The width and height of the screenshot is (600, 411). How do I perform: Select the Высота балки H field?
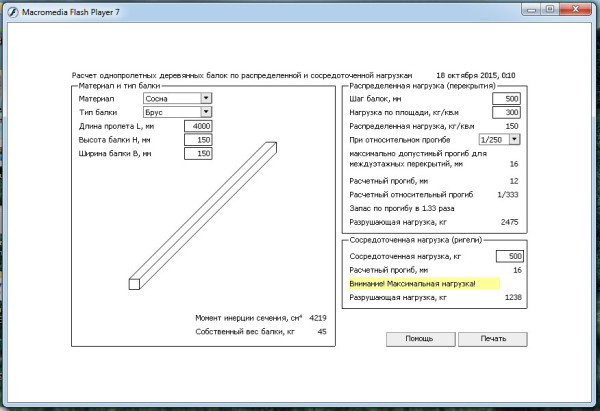click(x=197, y=140)
